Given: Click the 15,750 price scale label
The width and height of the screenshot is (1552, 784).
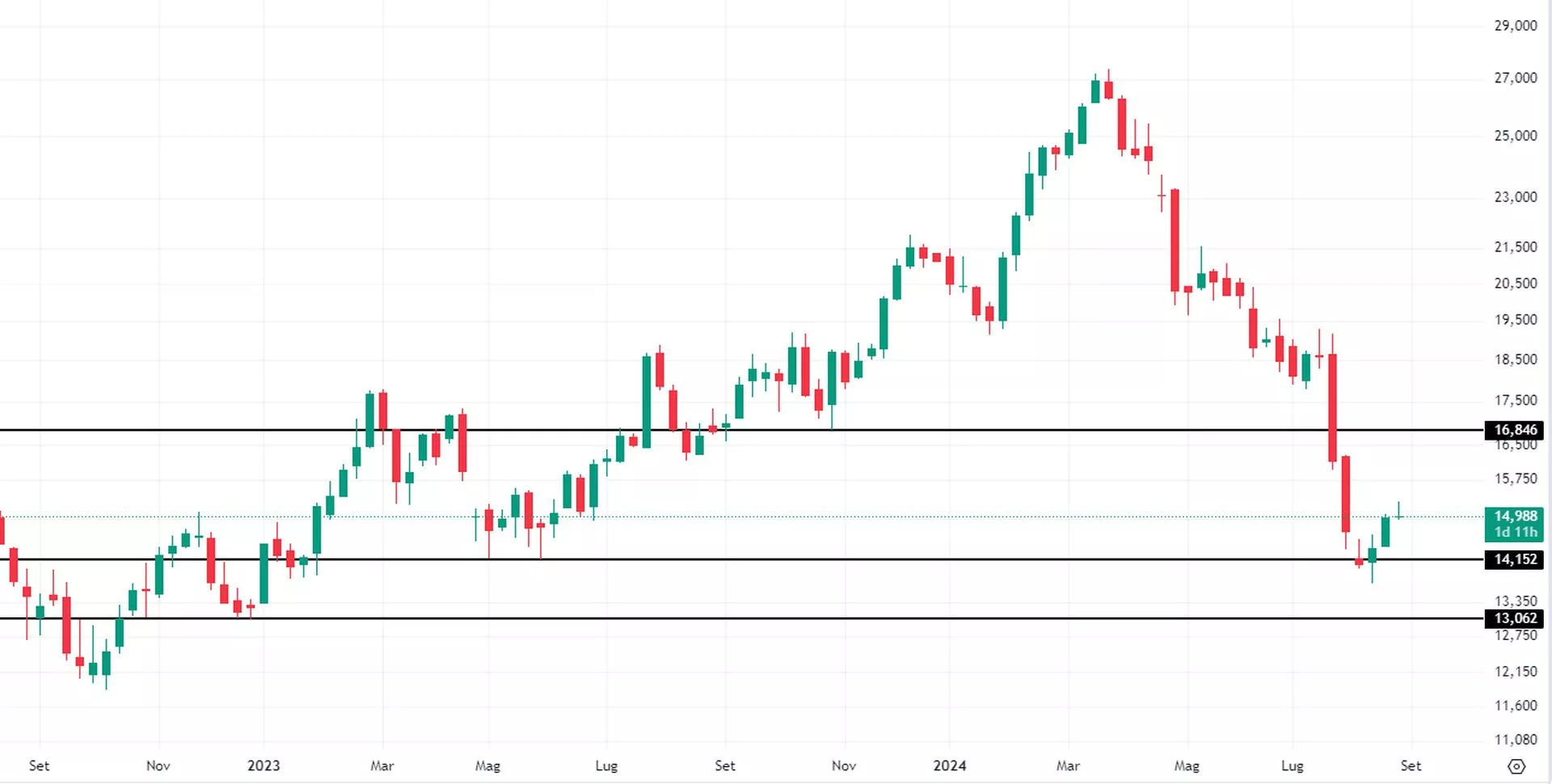Looking at the screenshot, I should point(1515,478).
